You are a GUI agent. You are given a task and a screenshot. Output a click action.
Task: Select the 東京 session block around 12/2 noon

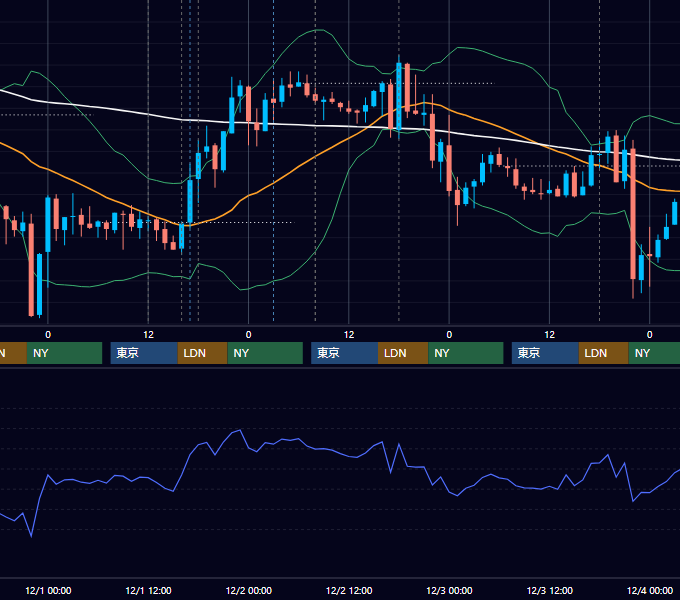(x=344, y=353)
